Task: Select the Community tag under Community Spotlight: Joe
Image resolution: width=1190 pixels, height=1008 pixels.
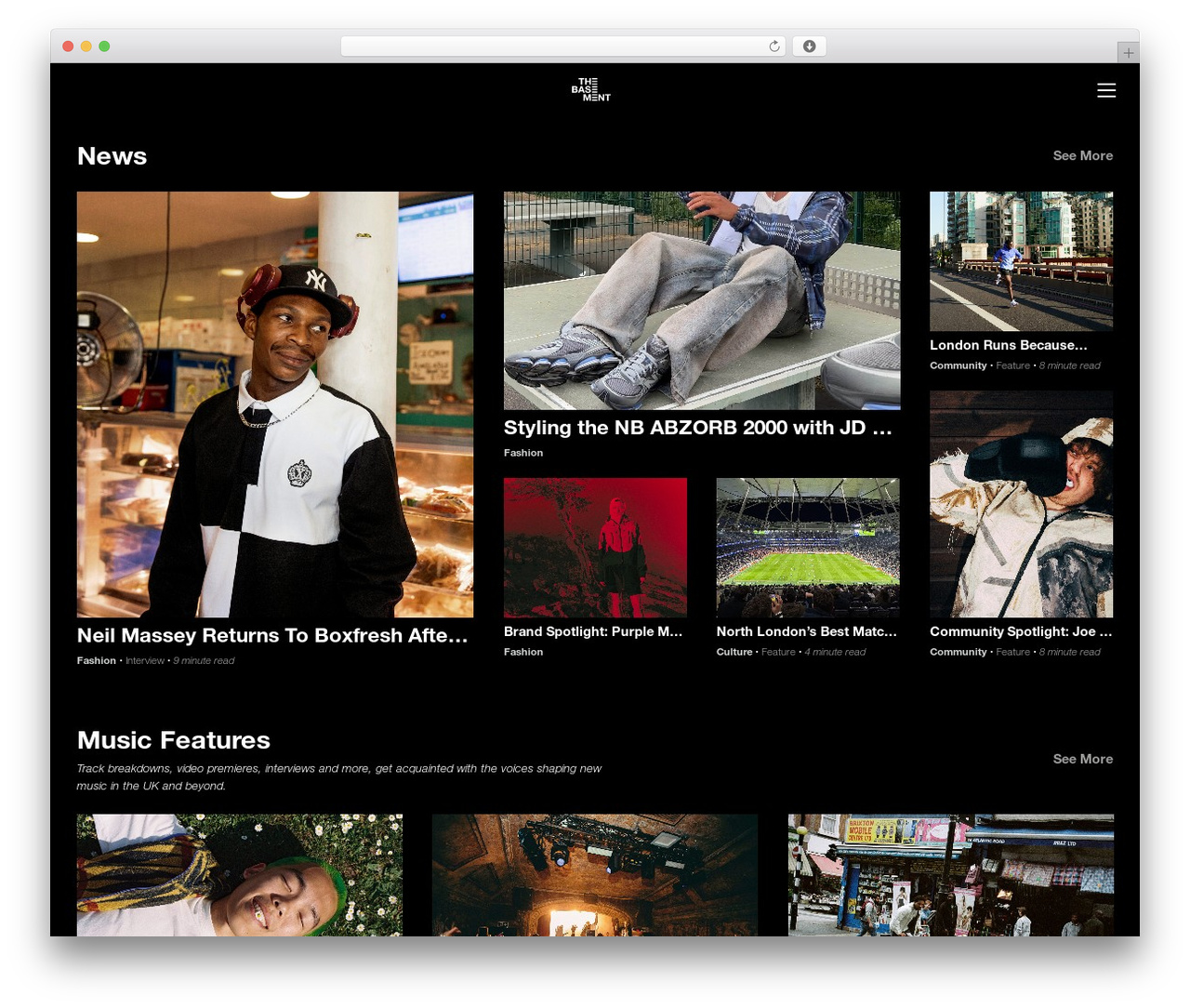Action: point(959,652)
